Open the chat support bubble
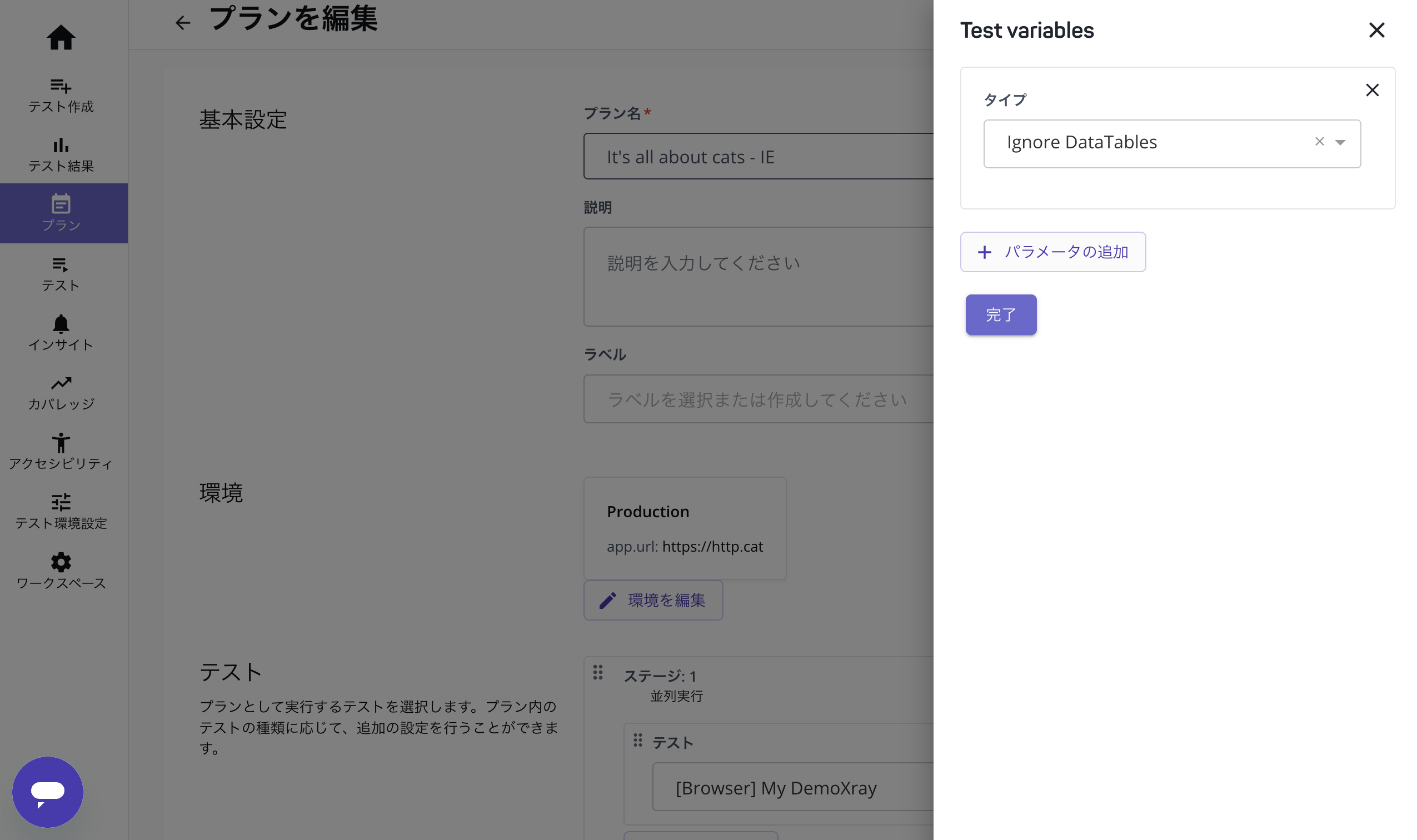The height and width of the screenshot is (840, 1417). (48, 791)
